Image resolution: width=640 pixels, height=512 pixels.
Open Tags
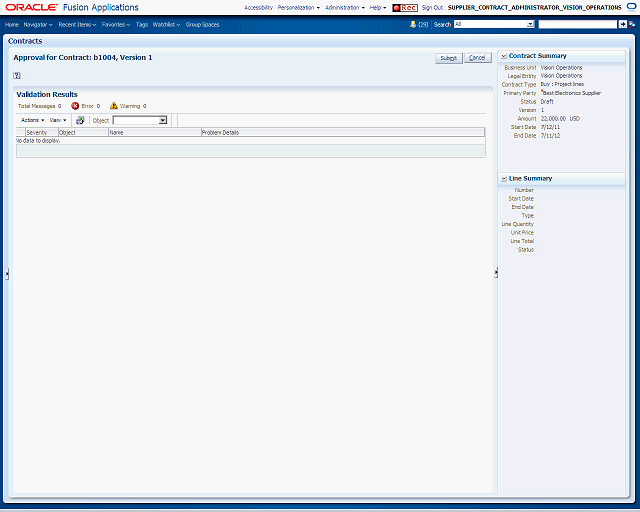coord(142,24)
